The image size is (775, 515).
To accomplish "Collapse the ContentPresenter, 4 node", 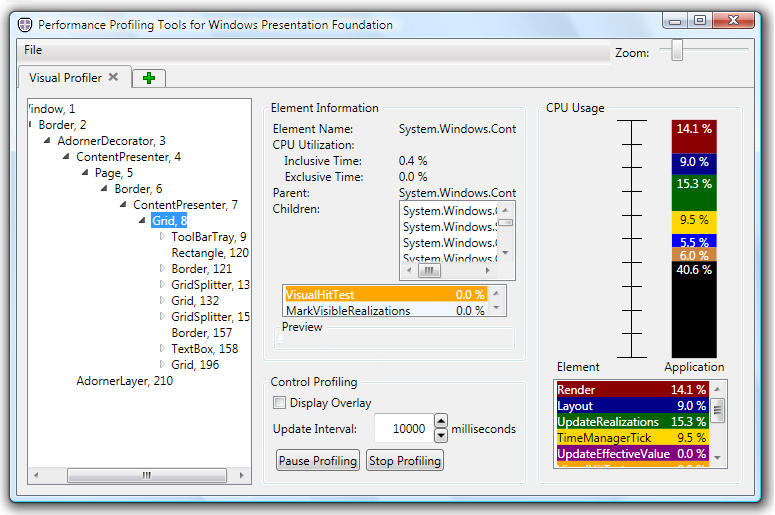I will [x=66, y=157].
